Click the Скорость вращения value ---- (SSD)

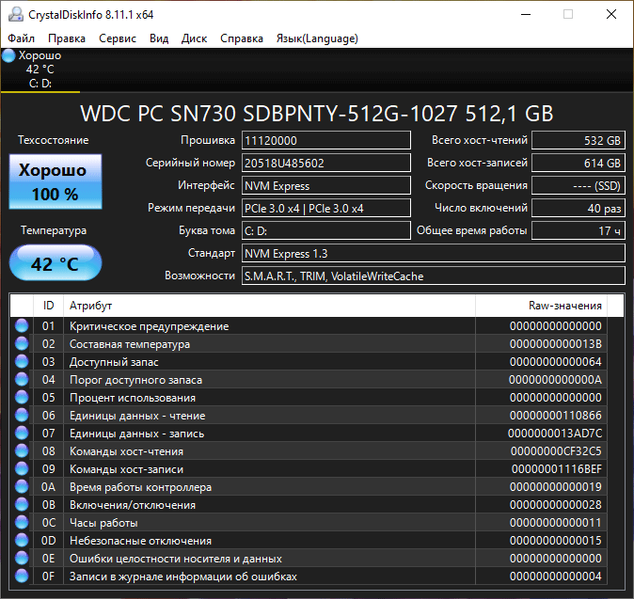point(578,186)
